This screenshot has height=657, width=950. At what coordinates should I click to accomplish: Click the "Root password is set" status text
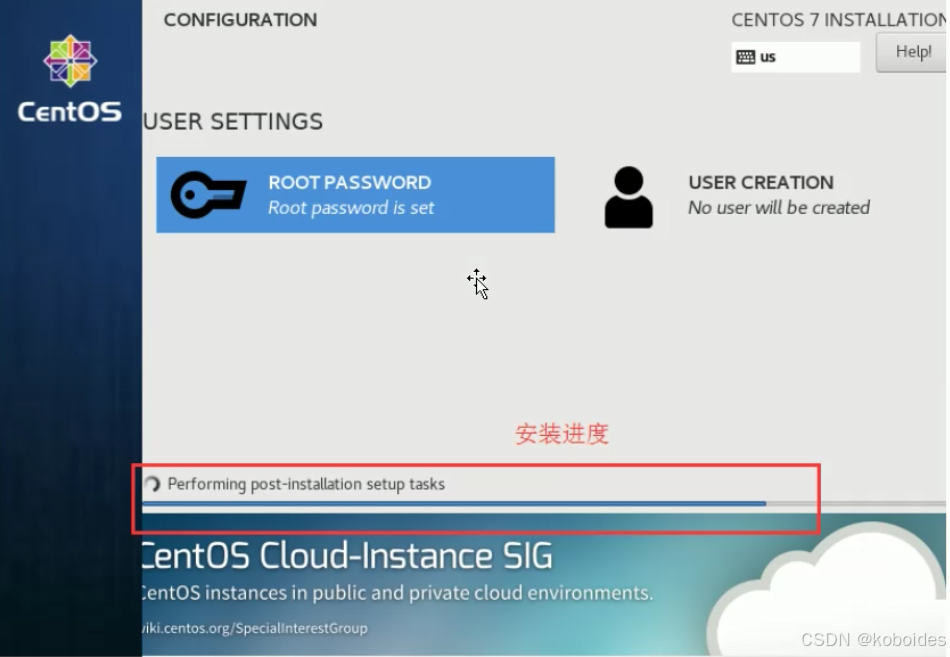pos(351,208)
